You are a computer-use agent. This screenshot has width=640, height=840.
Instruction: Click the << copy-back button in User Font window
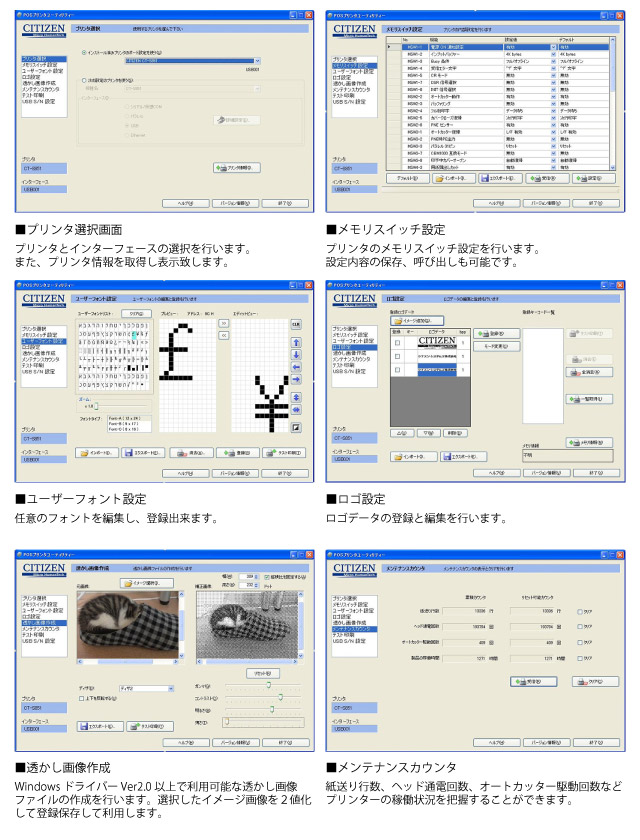pyautogui.click(x=224, y=335)
